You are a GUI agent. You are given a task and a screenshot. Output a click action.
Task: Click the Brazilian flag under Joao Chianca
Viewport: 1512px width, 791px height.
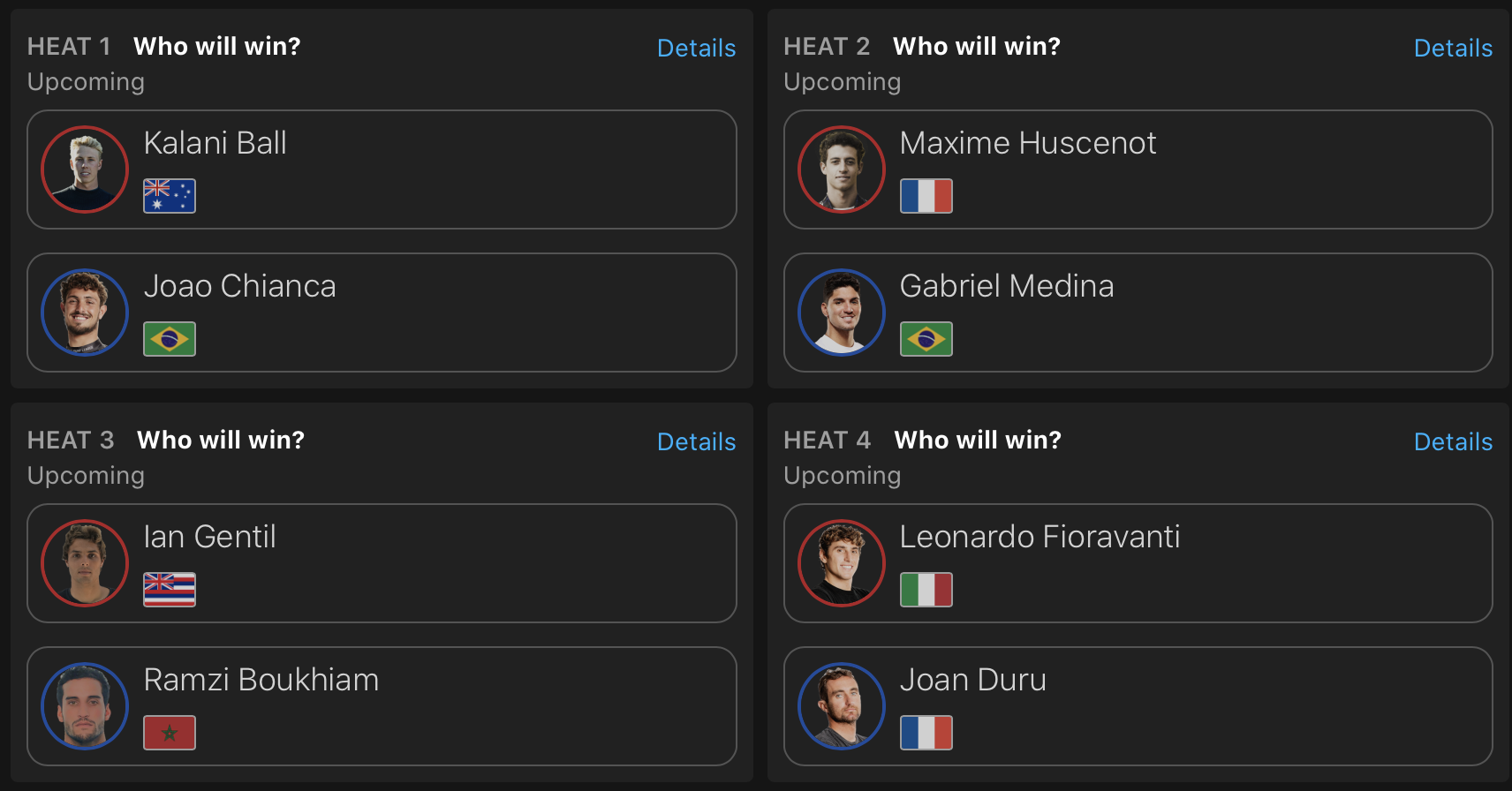tap(170, 339)
